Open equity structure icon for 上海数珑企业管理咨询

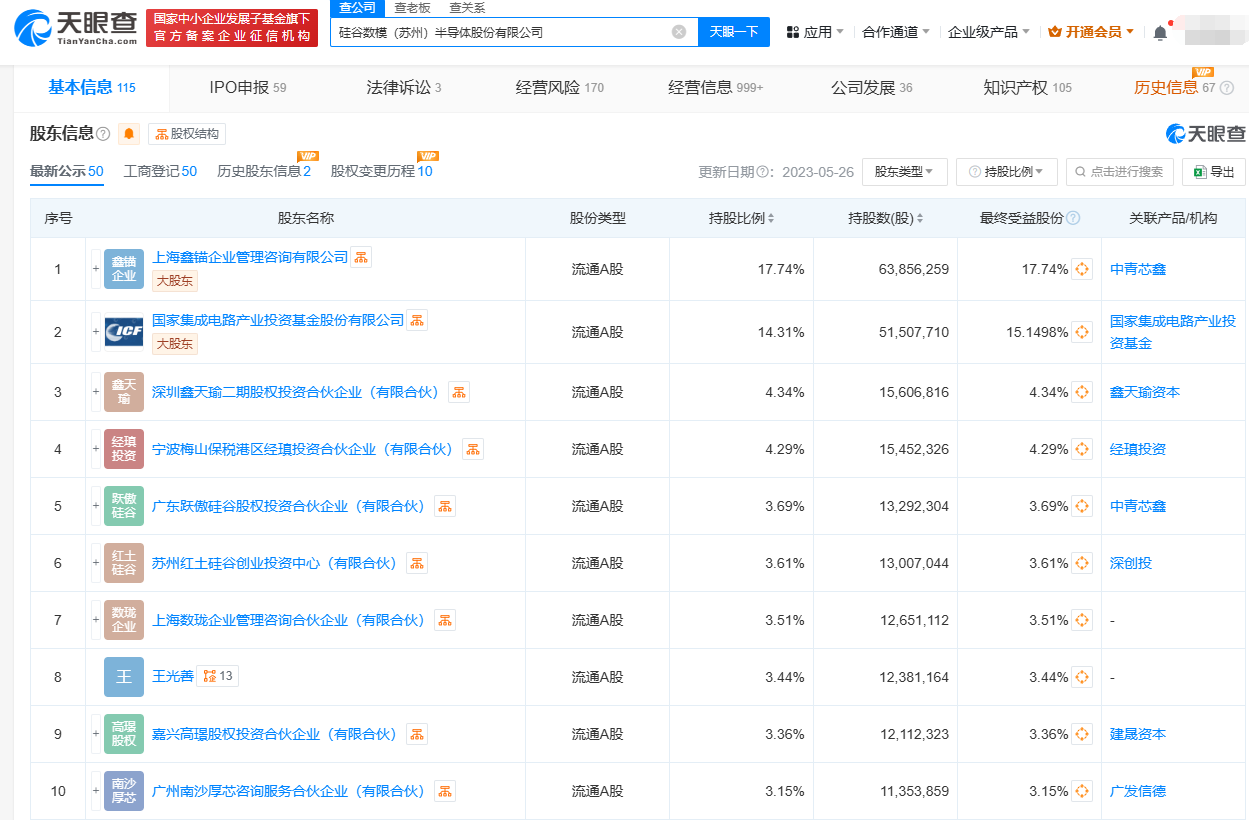(x=444, y=620)
